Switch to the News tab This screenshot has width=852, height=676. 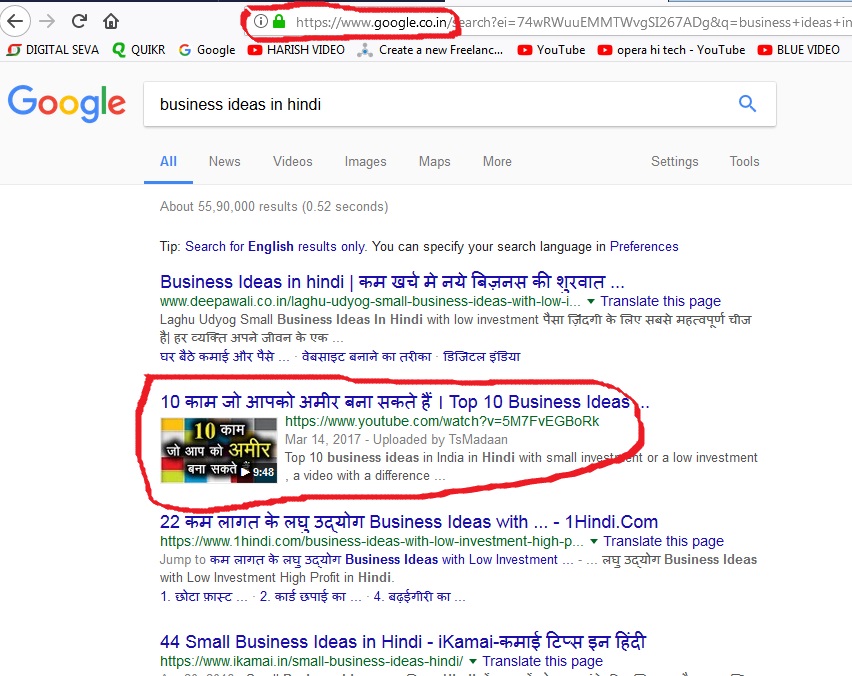(x=224, y=161)
